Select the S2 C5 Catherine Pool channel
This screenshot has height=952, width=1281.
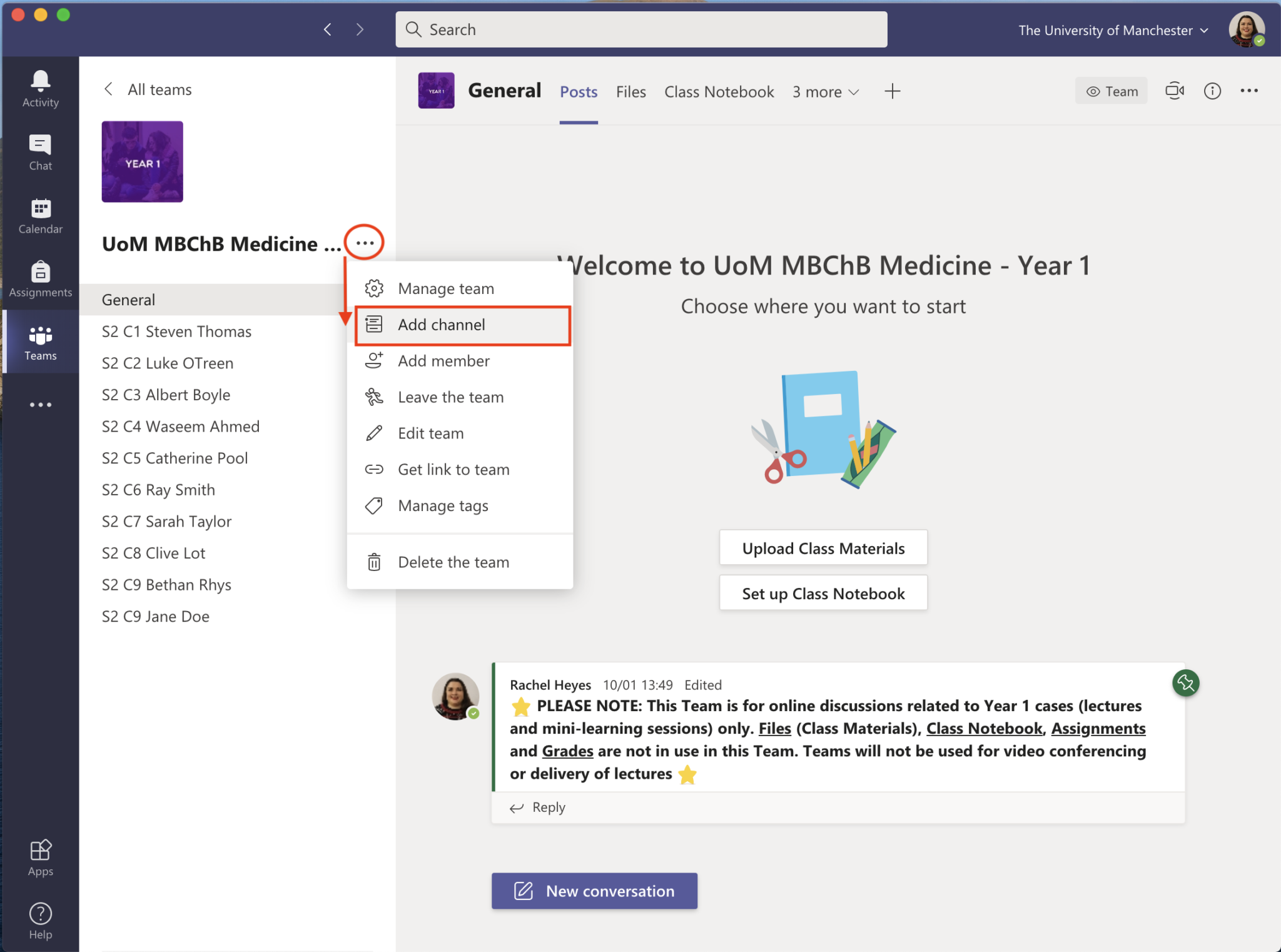(175, 457)
